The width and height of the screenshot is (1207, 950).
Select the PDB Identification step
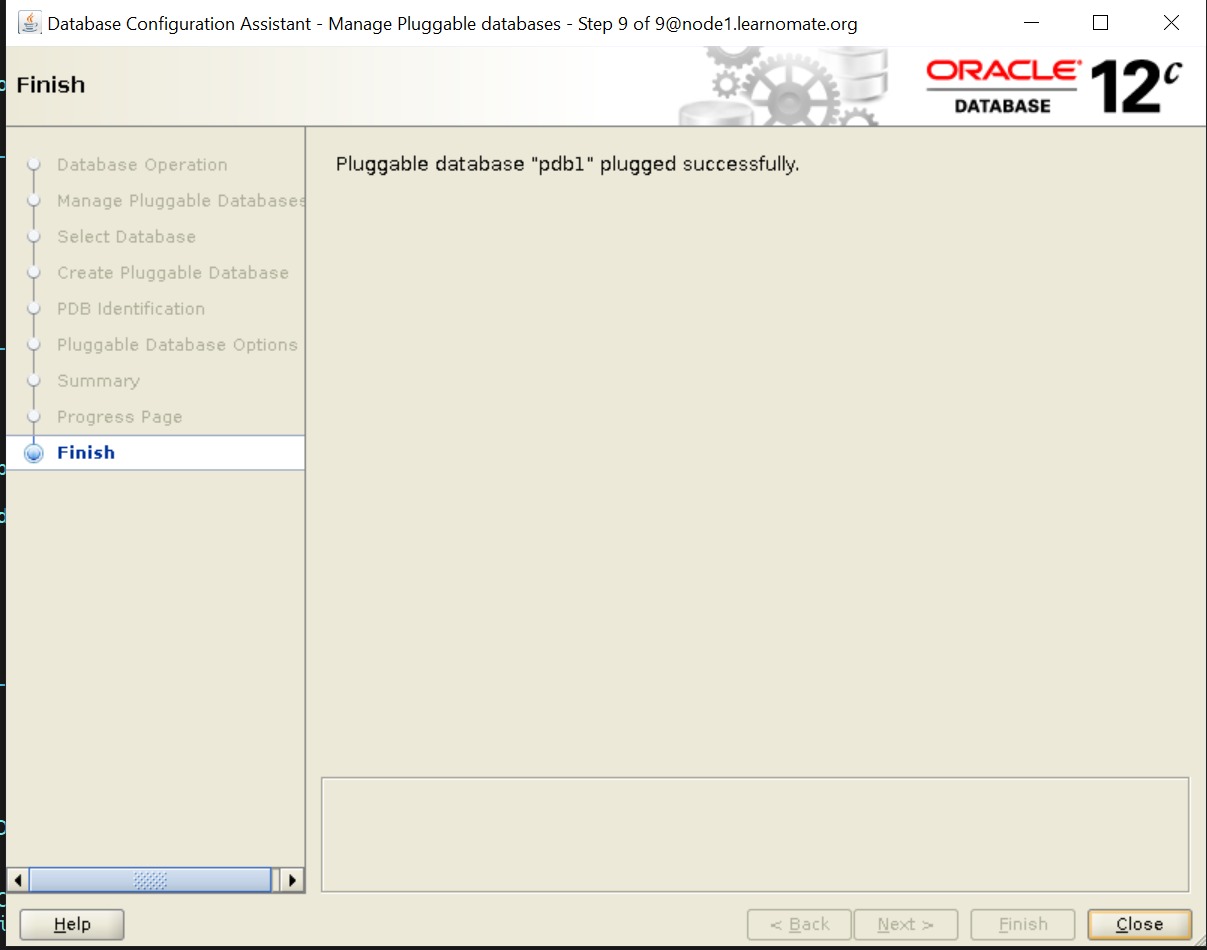click(x=130, y=309)
